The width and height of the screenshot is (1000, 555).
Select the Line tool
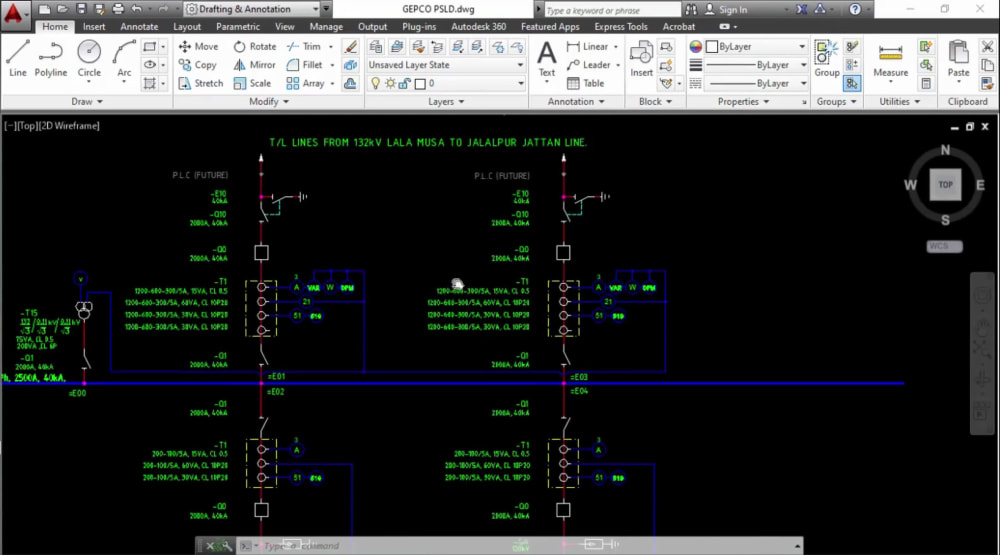(18, 59)
